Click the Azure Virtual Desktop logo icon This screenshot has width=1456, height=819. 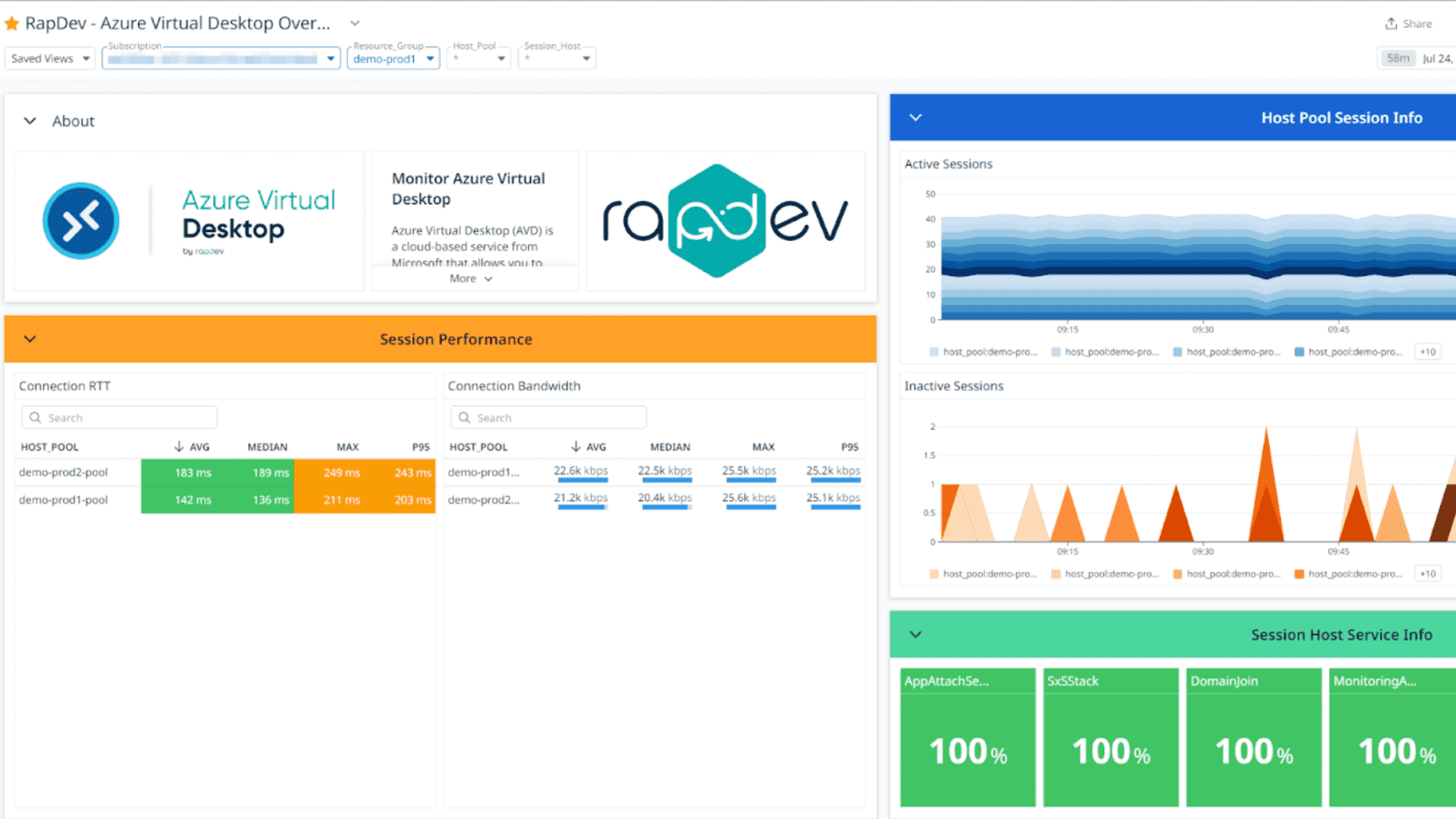(81, 221)
